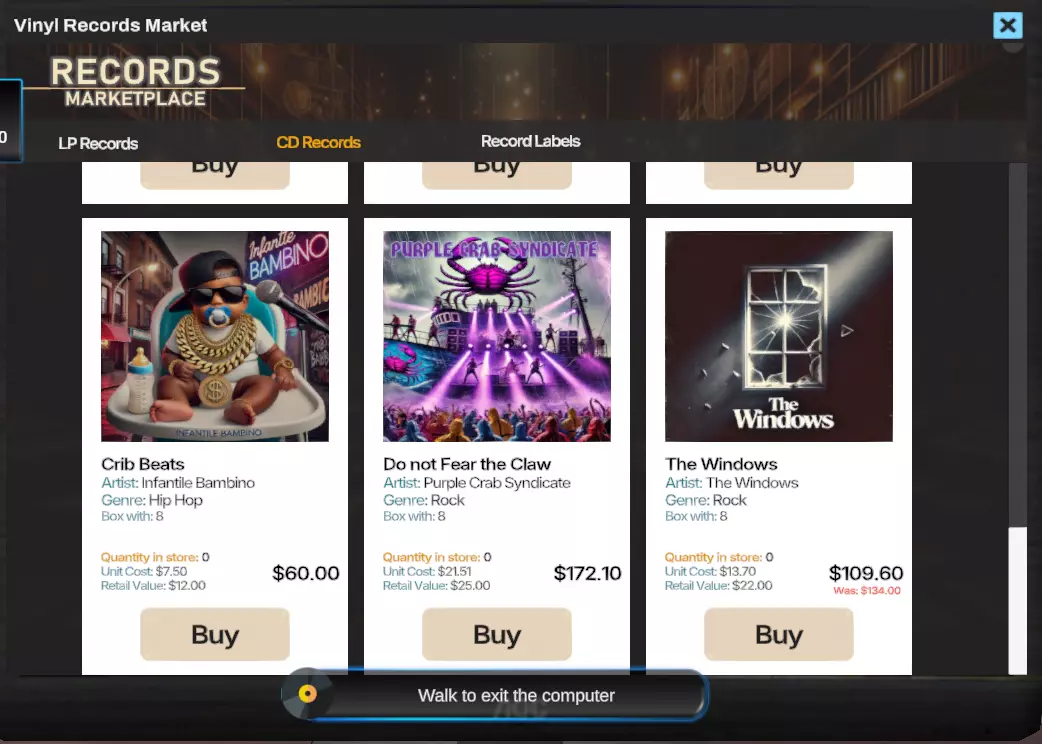The width and height of the screenshot is (1042, 744).
Task: Click The Windows album cover
Action: (x=778, y=336)
